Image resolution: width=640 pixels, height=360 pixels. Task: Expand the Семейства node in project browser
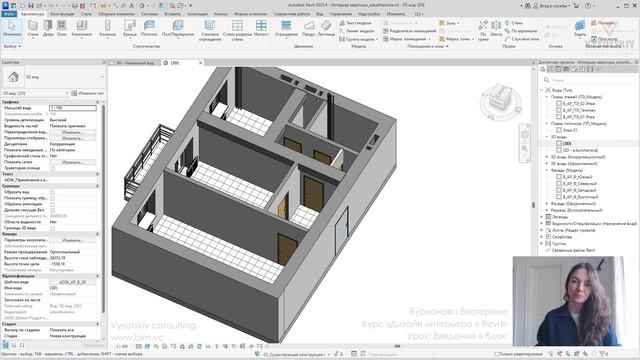coord(542,237)
